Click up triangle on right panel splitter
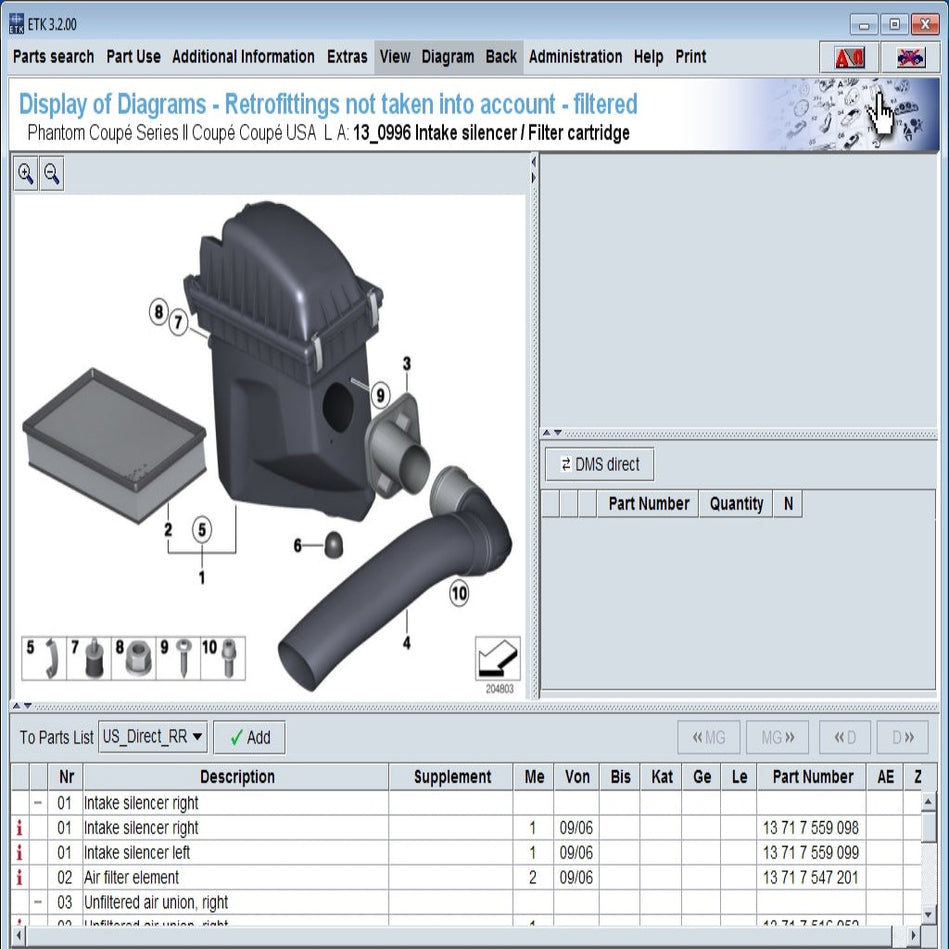Image resolution: width=949 pixels, height=949 pixels. point(547,433)
